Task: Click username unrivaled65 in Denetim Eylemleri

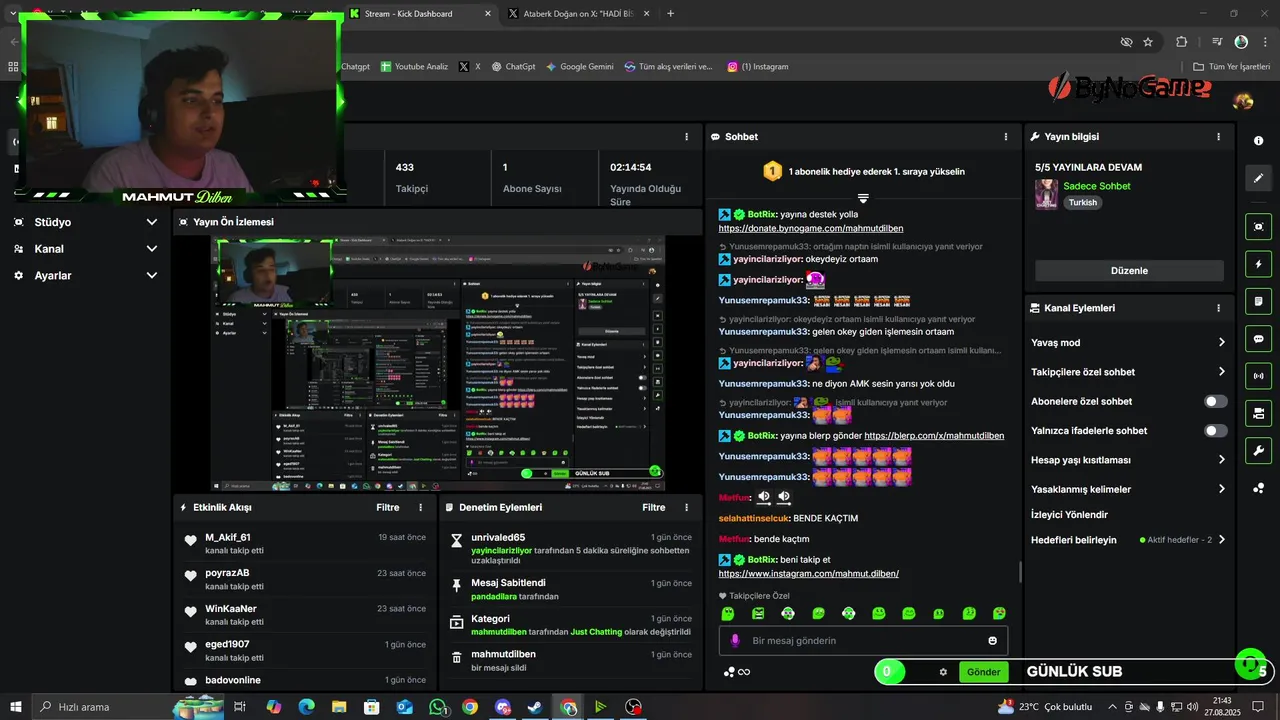Action: tap(498, 538)
